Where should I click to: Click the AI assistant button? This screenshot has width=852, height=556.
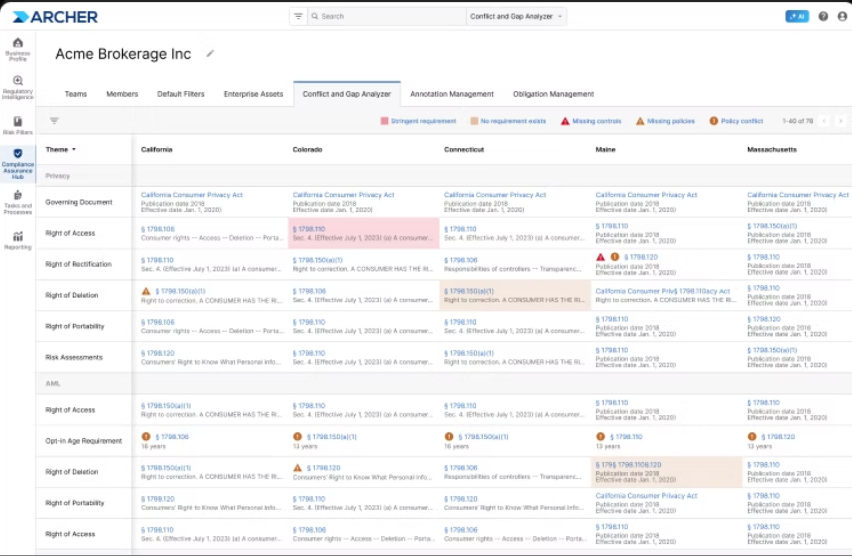(797, 17)
